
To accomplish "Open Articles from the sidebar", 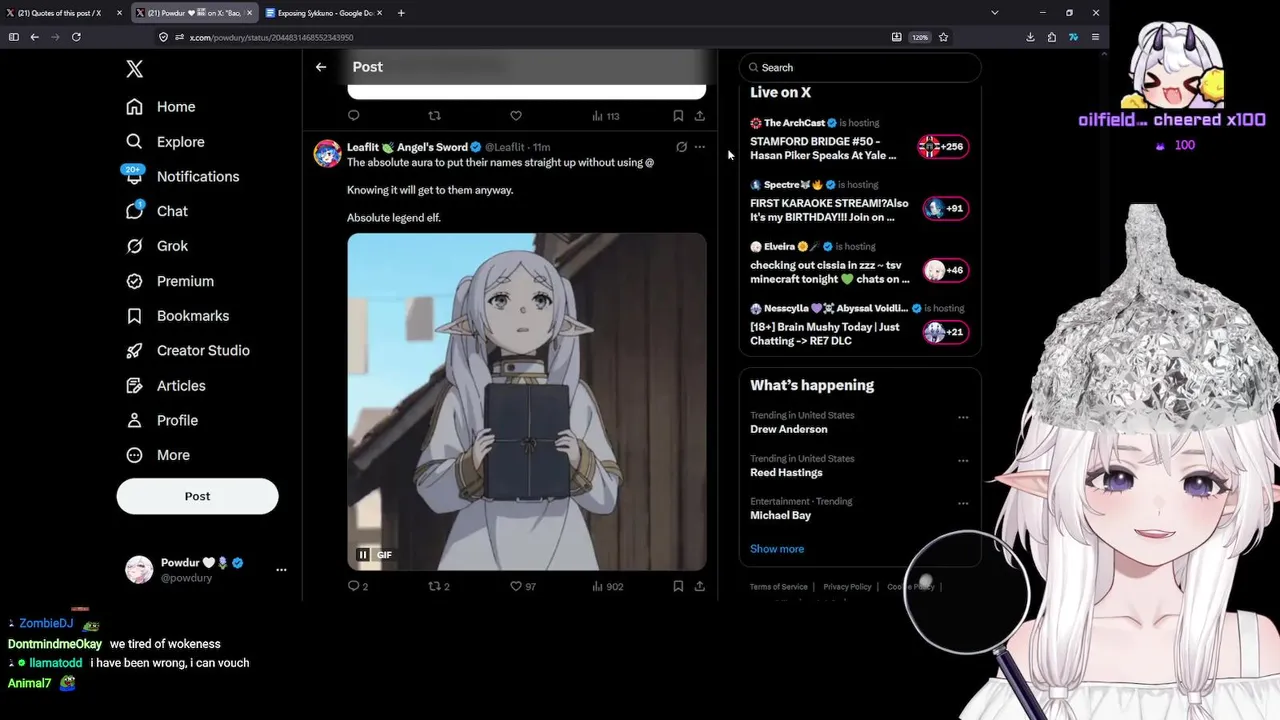I will (166, 386).
